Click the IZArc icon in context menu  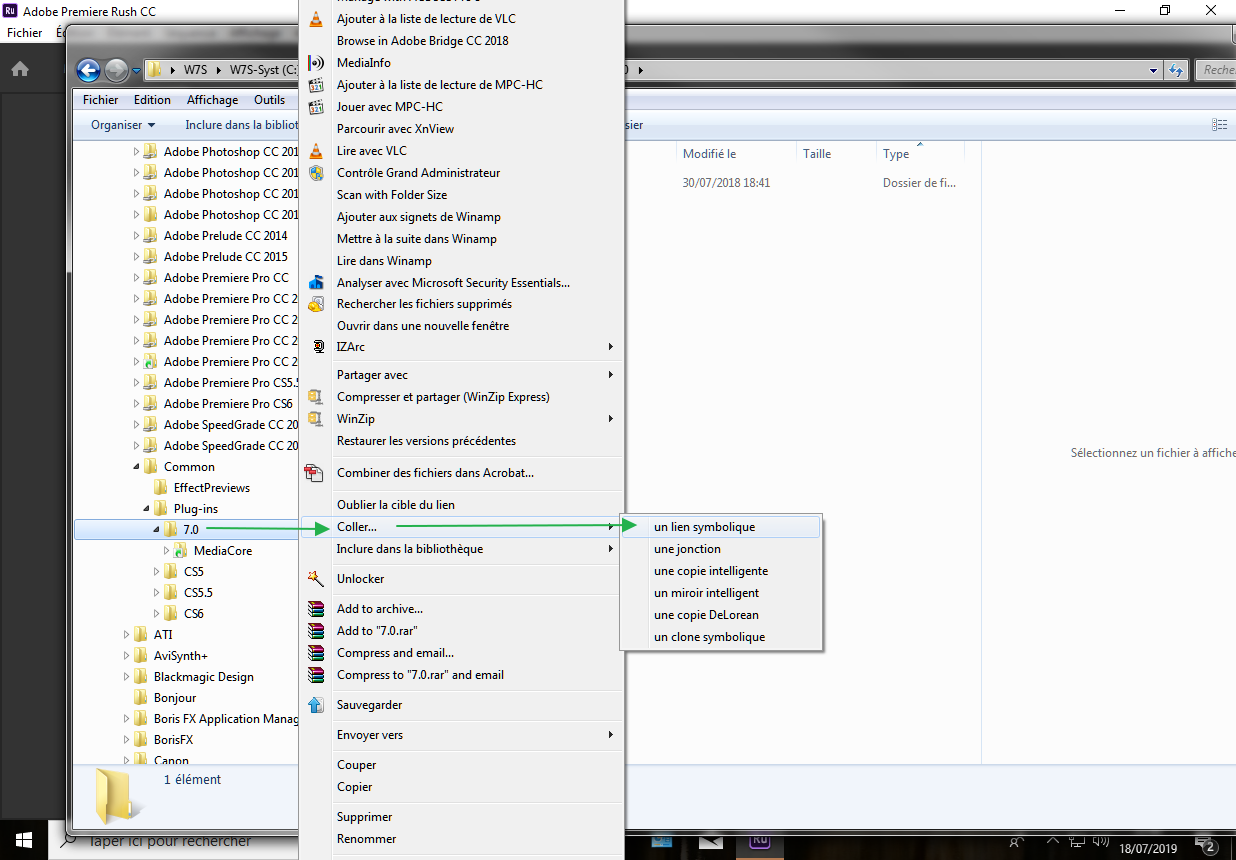click(x=318, y=347)
